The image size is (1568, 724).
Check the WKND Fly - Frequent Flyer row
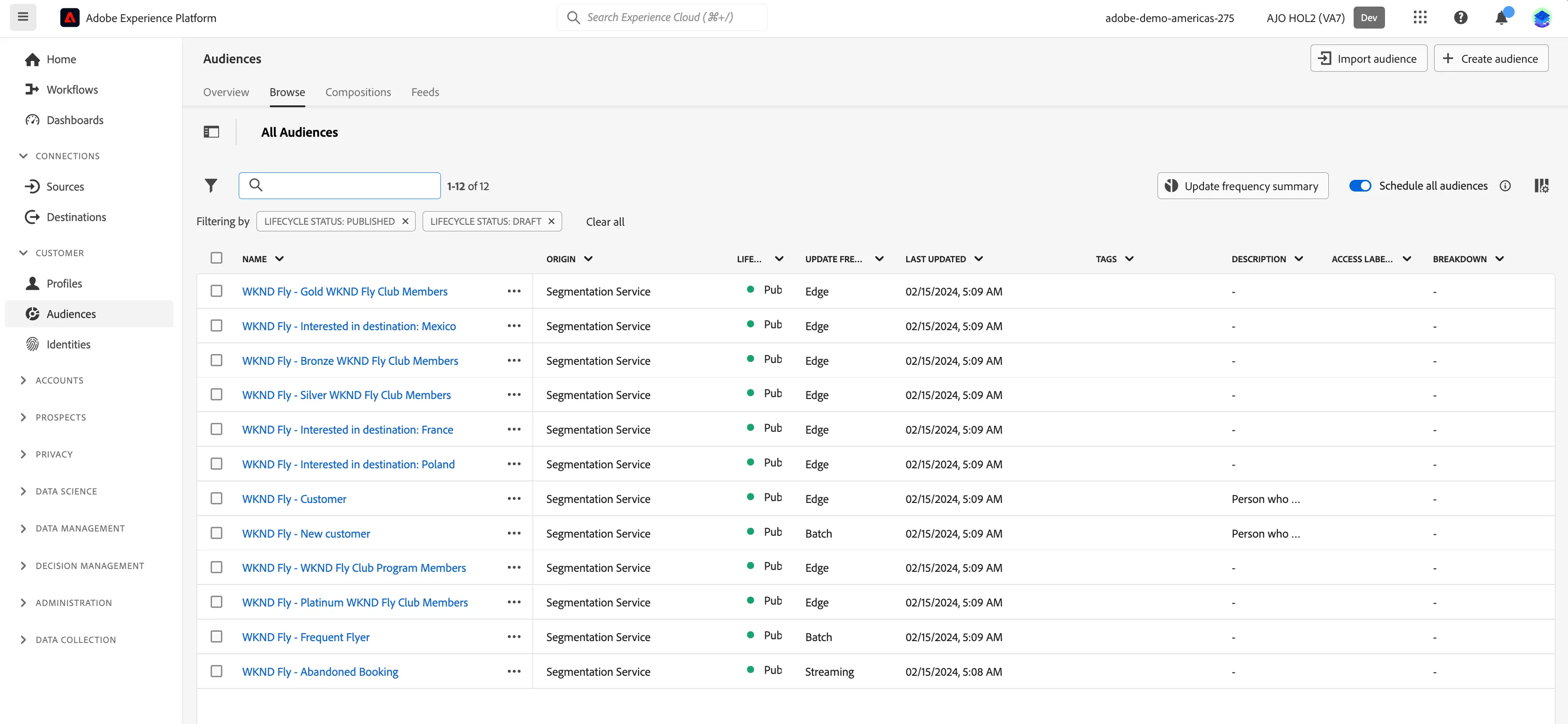point(216,636)
